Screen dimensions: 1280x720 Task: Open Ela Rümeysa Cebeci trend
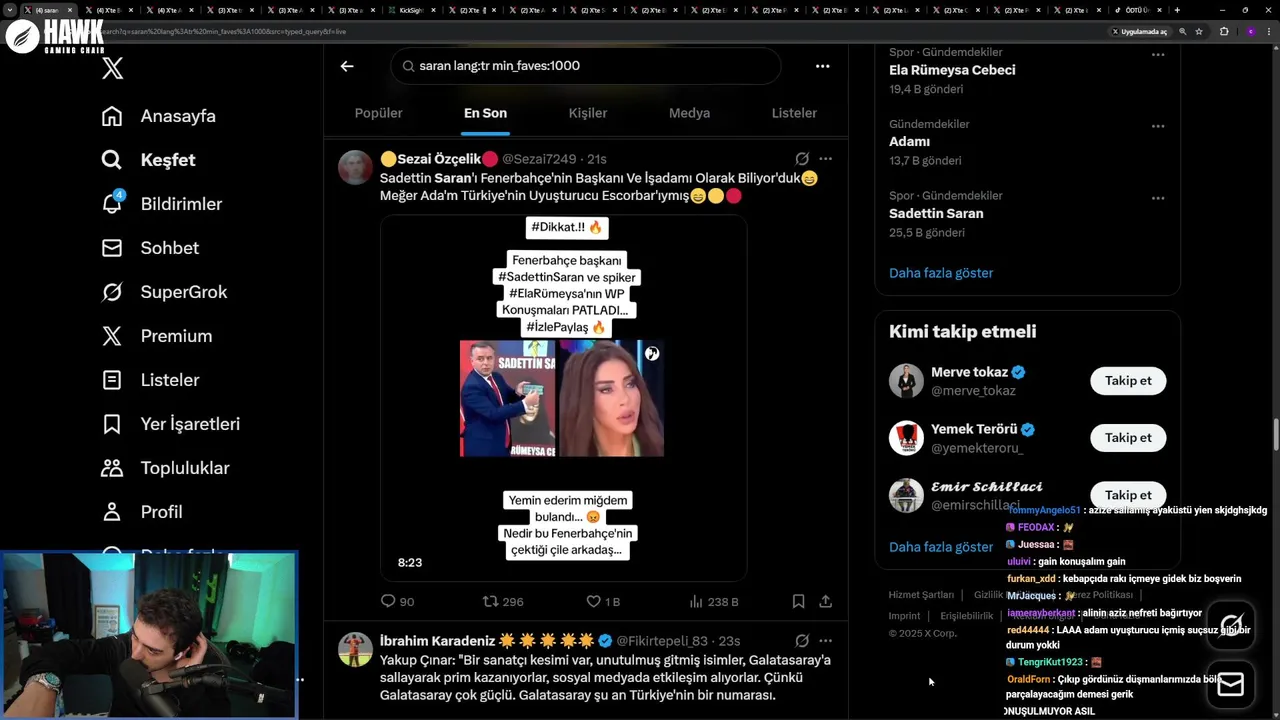[952, 70]
